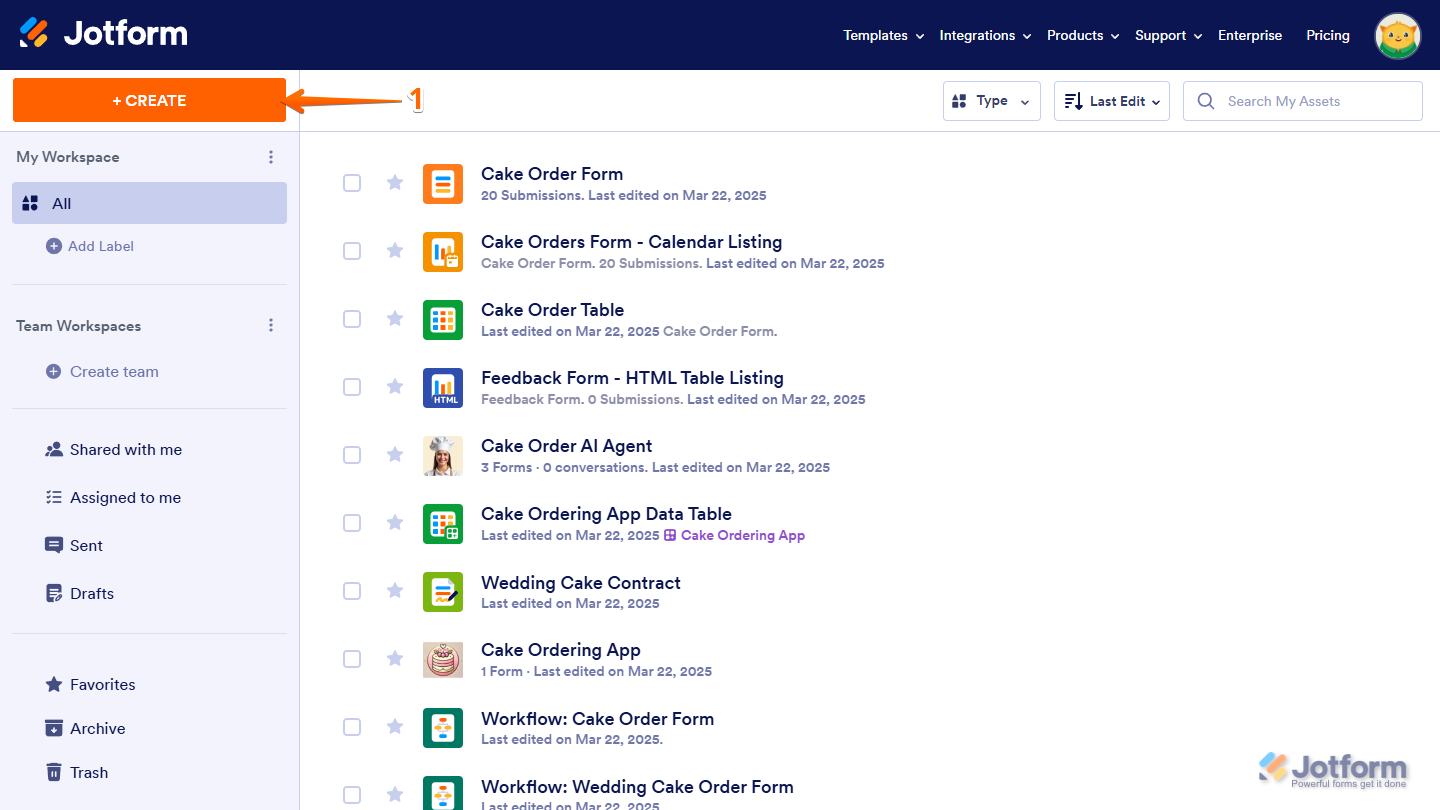Open the Cake Order AI Agent avatar icon

point(443,455)
